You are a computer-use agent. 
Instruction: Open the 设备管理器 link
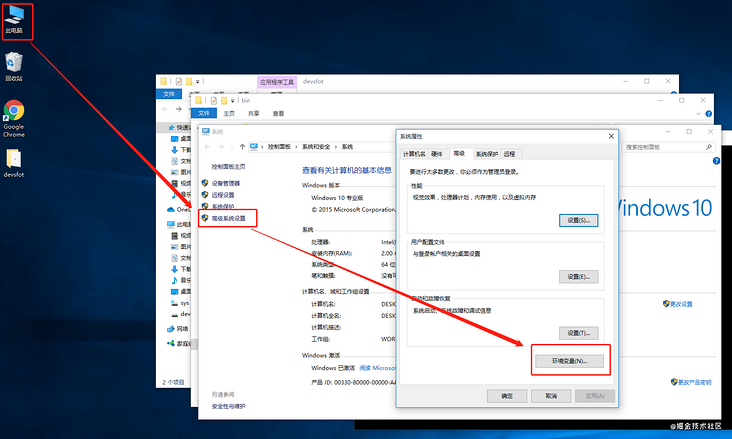point(226,183)
